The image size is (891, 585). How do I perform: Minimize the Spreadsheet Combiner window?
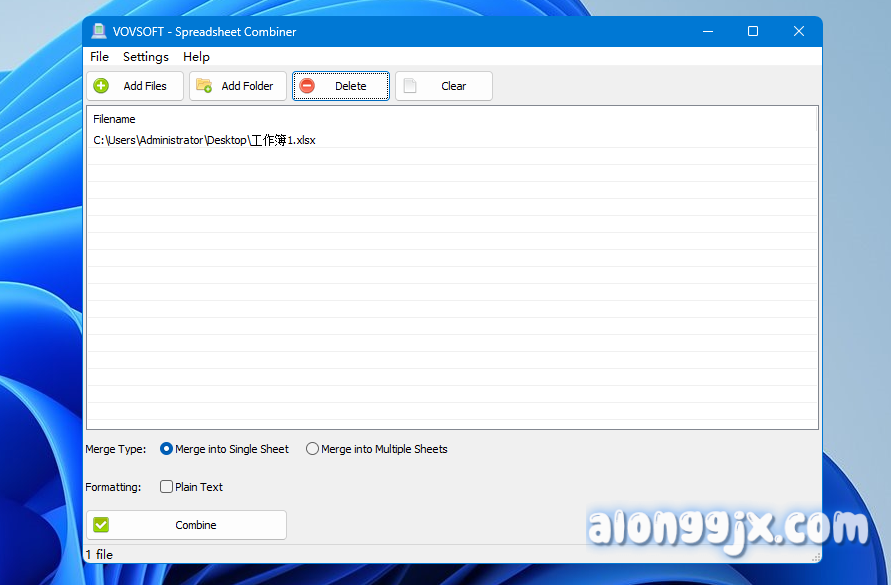(707, 31)
